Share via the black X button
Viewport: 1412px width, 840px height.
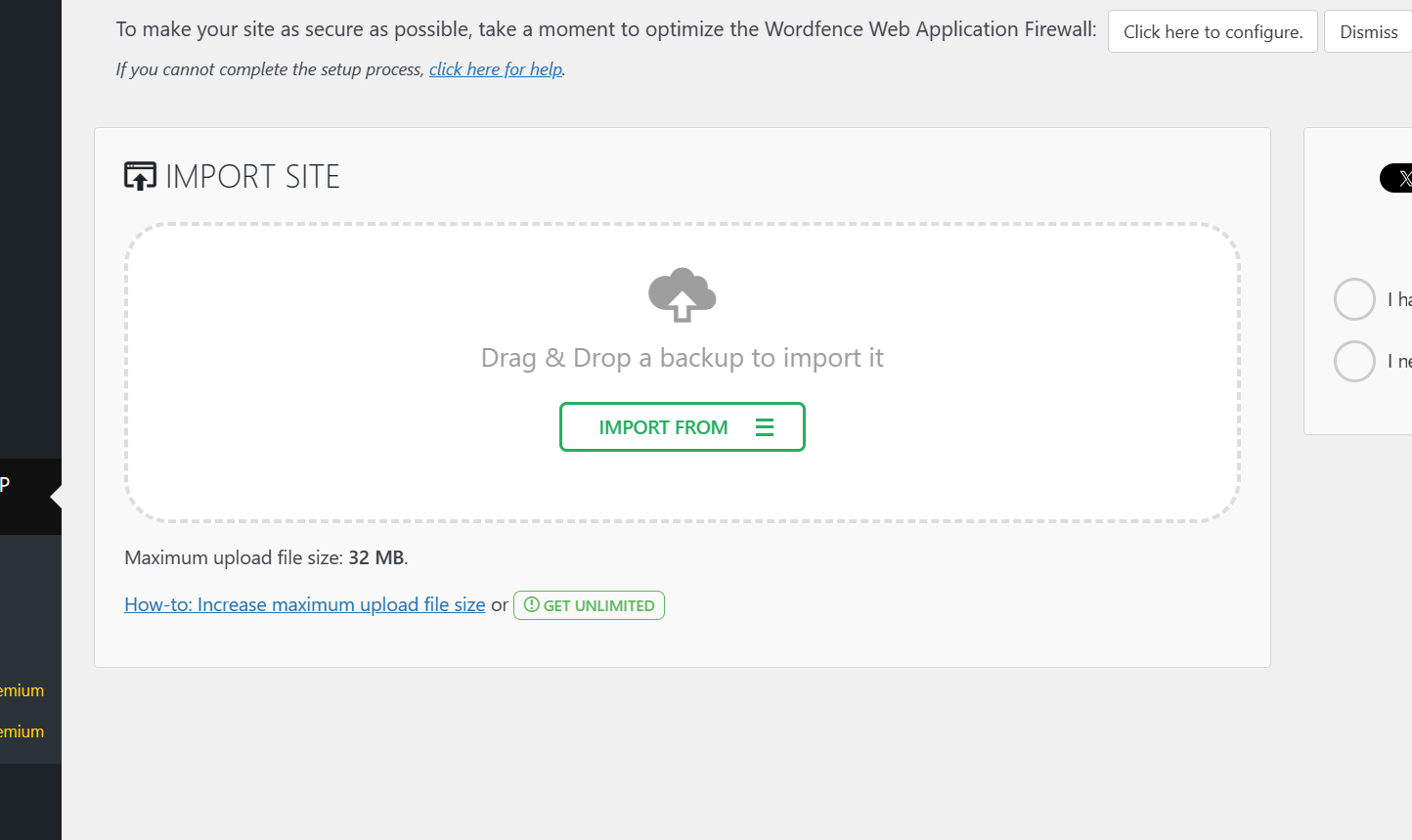point(1396,178)
